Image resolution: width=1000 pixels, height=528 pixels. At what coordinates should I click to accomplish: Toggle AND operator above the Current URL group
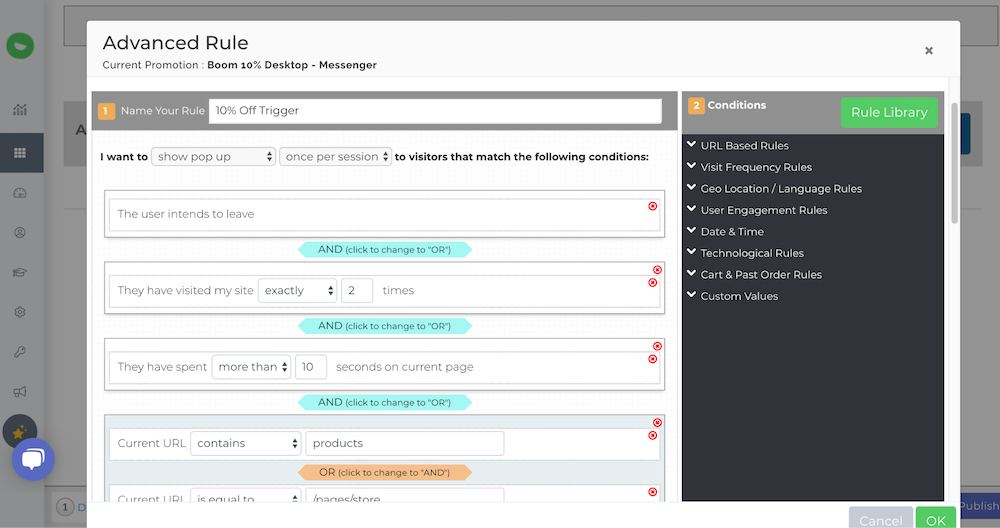[x=385, y=402]
